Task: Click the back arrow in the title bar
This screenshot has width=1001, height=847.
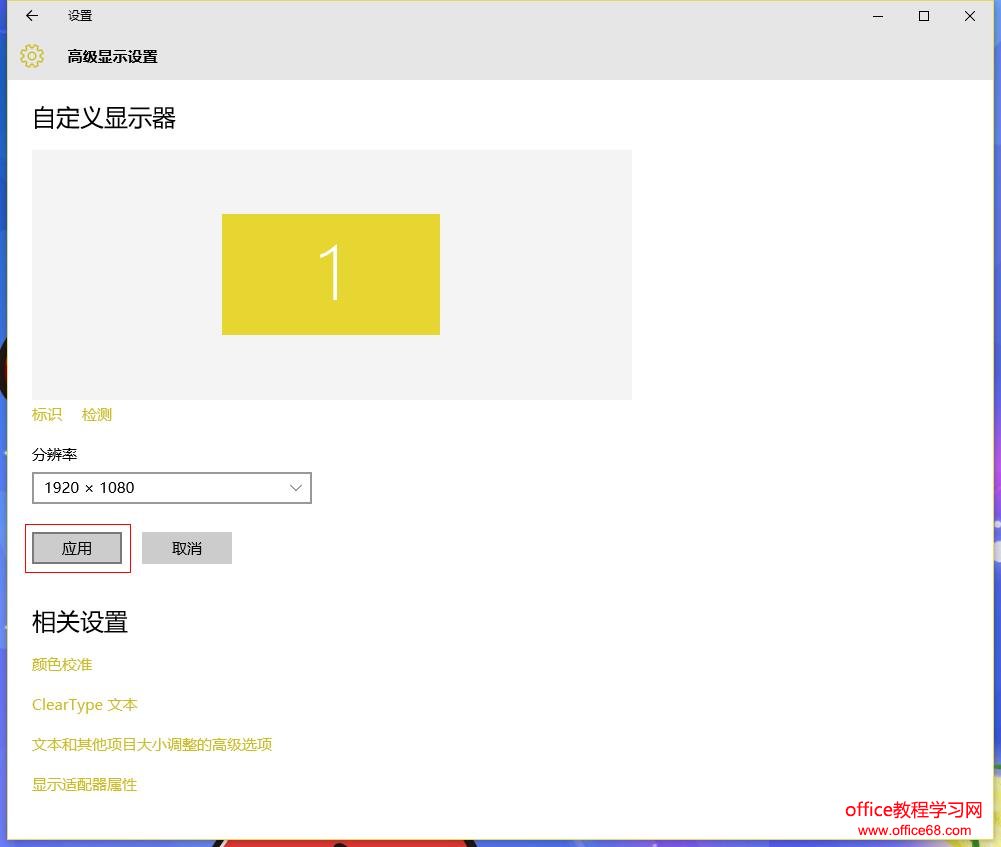Action: [x=30, y=16]
